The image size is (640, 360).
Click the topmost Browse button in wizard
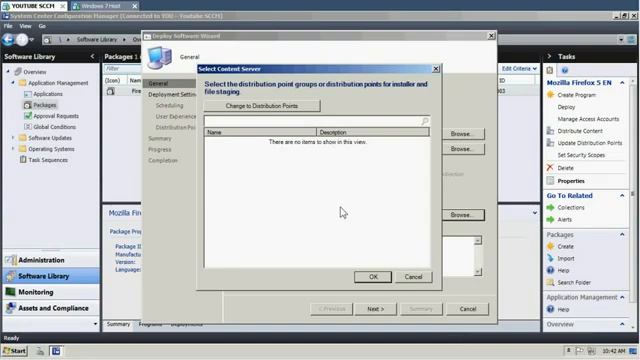pyautogui.click(x=463, y=133)
